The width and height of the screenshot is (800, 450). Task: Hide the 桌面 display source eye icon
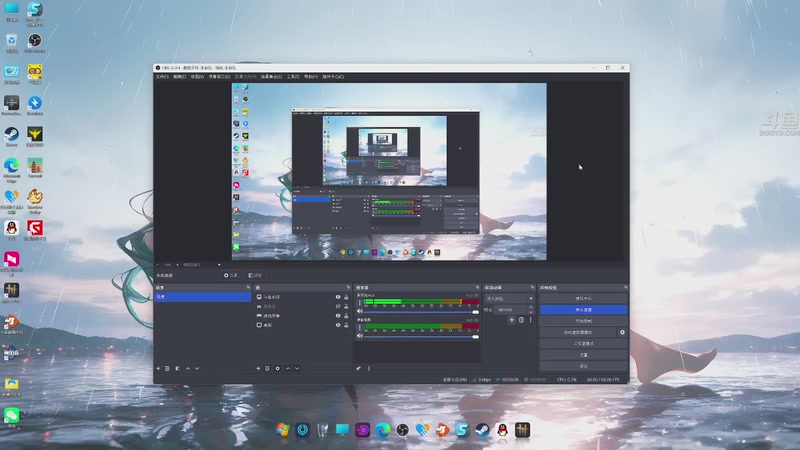(x=338, y=325)
